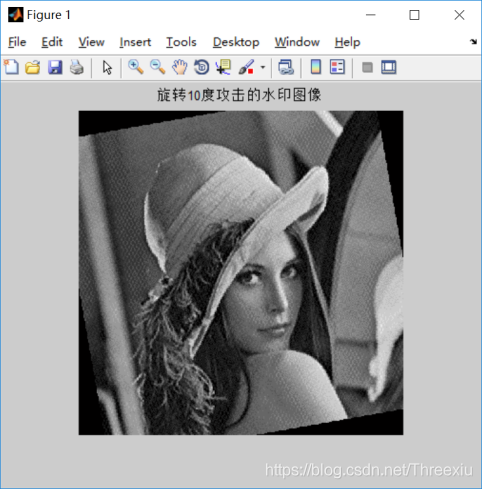Image resolution: width=482 pixels, height=489 pixels.
Task: Activate the Zoom In magnifier tool
Action: pyautogui.click(x=136, y=67)
